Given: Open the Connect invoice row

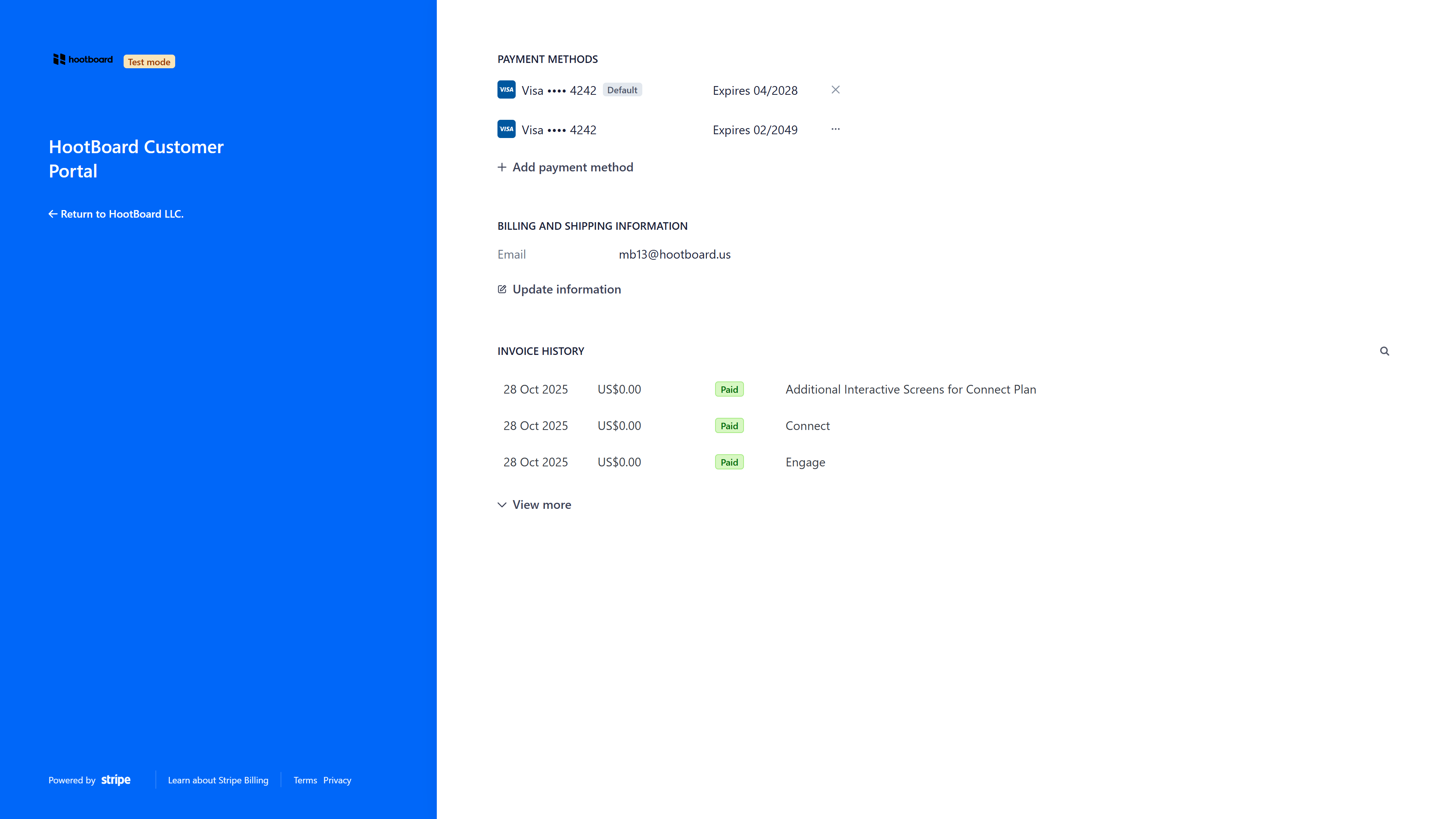Looking at the screenshot, I should (807, 425).
